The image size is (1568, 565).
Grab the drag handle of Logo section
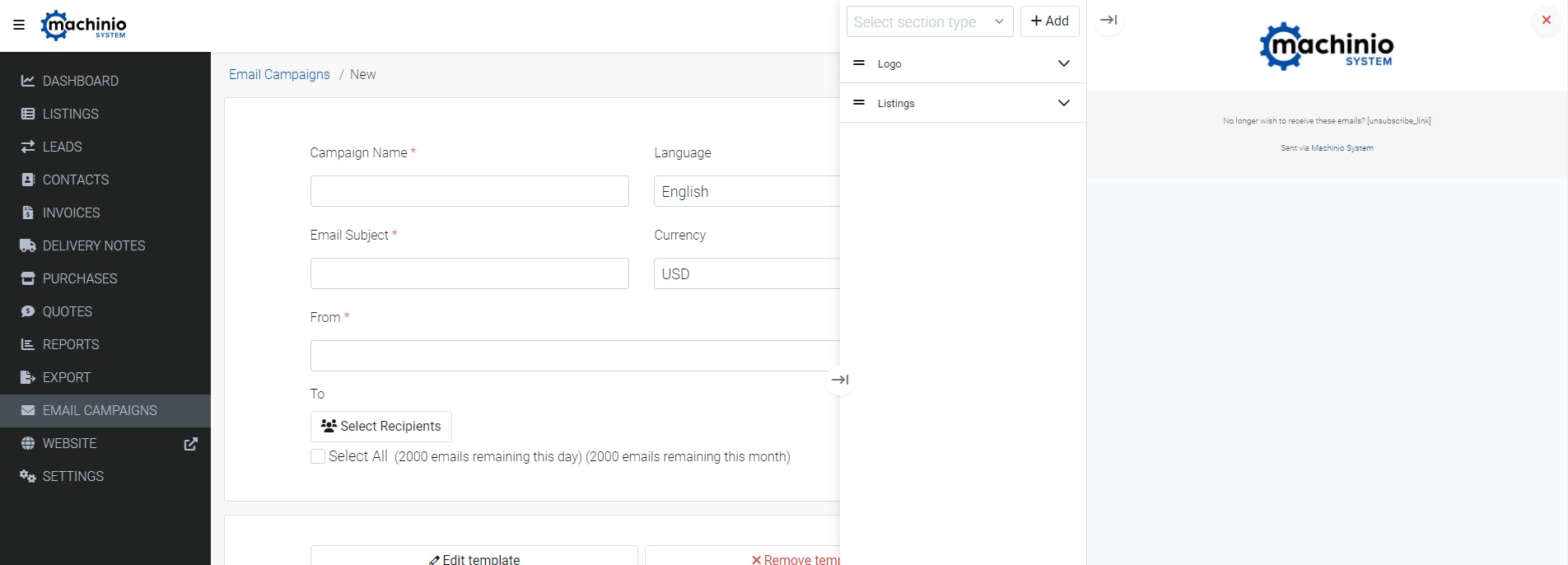click(x=859, y=63)
